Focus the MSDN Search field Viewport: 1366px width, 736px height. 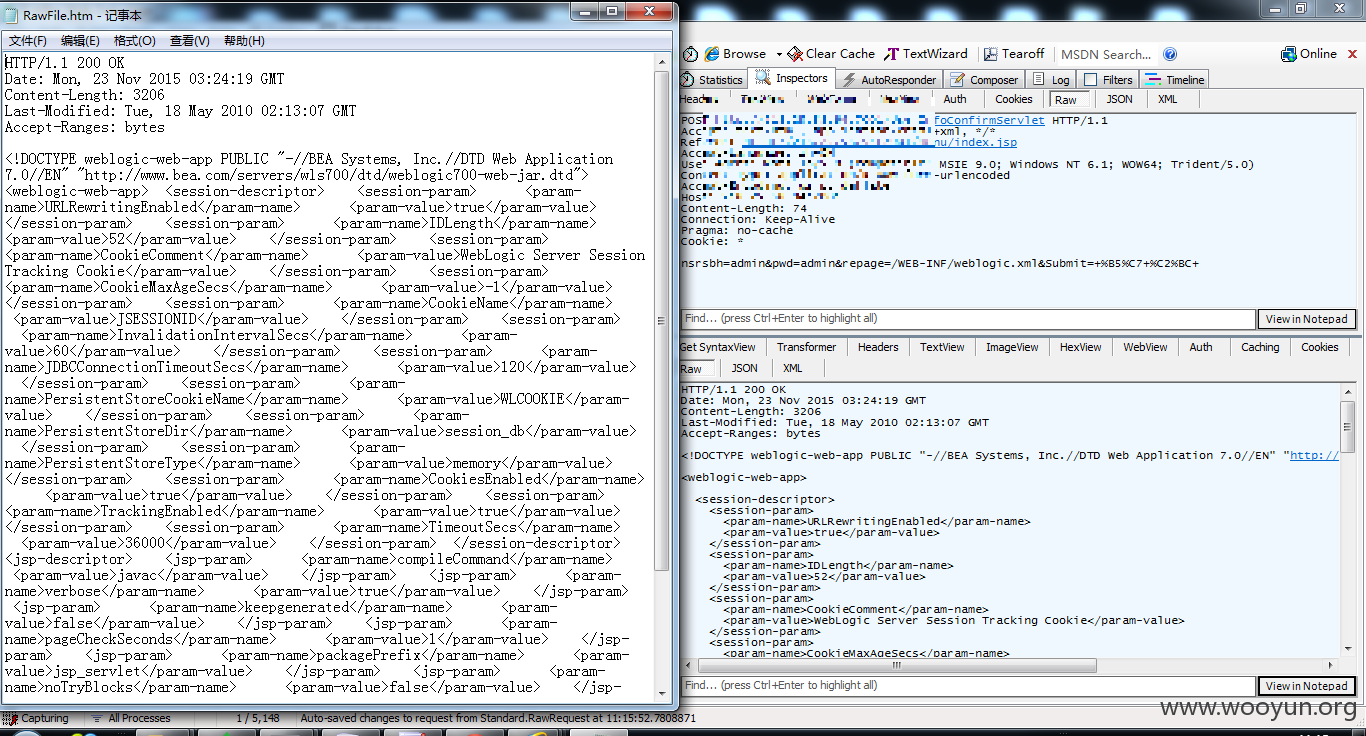(x=1107, y=55)
